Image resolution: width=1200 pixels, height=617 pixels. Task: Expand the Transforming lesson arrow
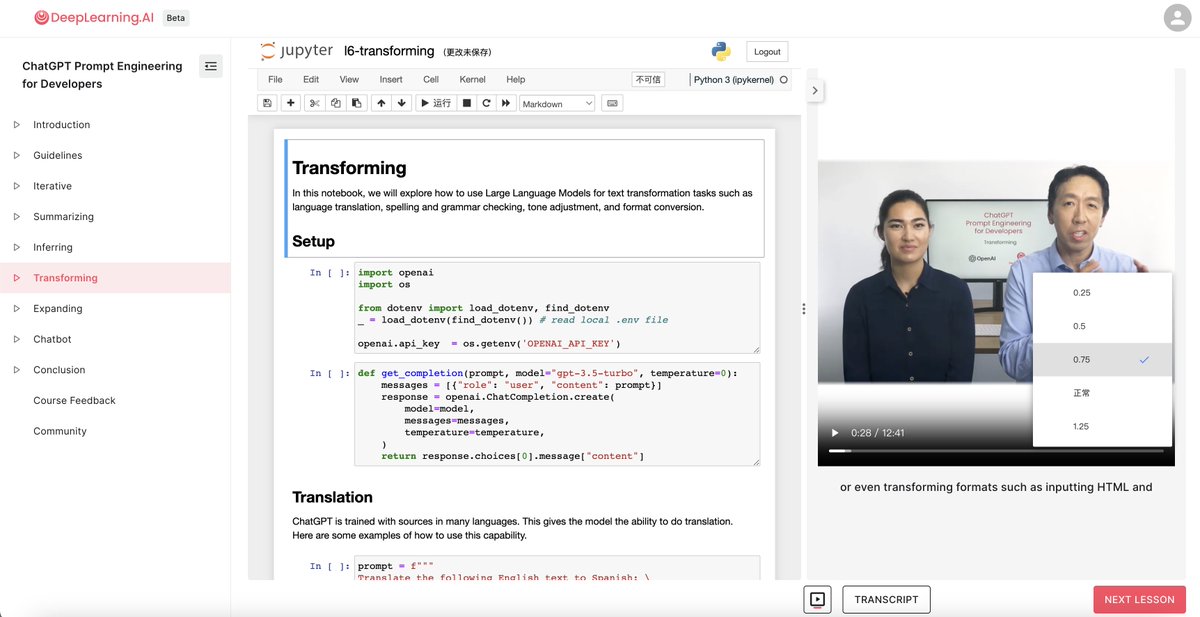click(17, 278)
